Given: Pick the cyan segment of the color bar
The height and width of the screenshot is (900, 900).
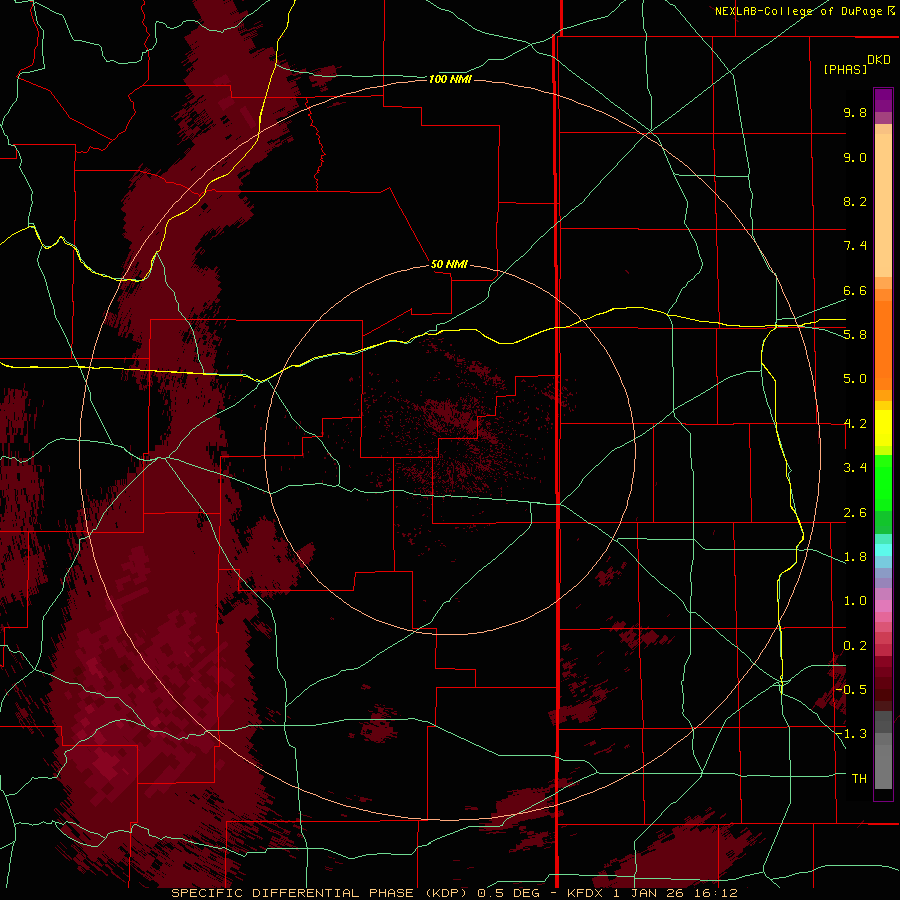Looking at the screenshot, I should [x=883, y=550].
